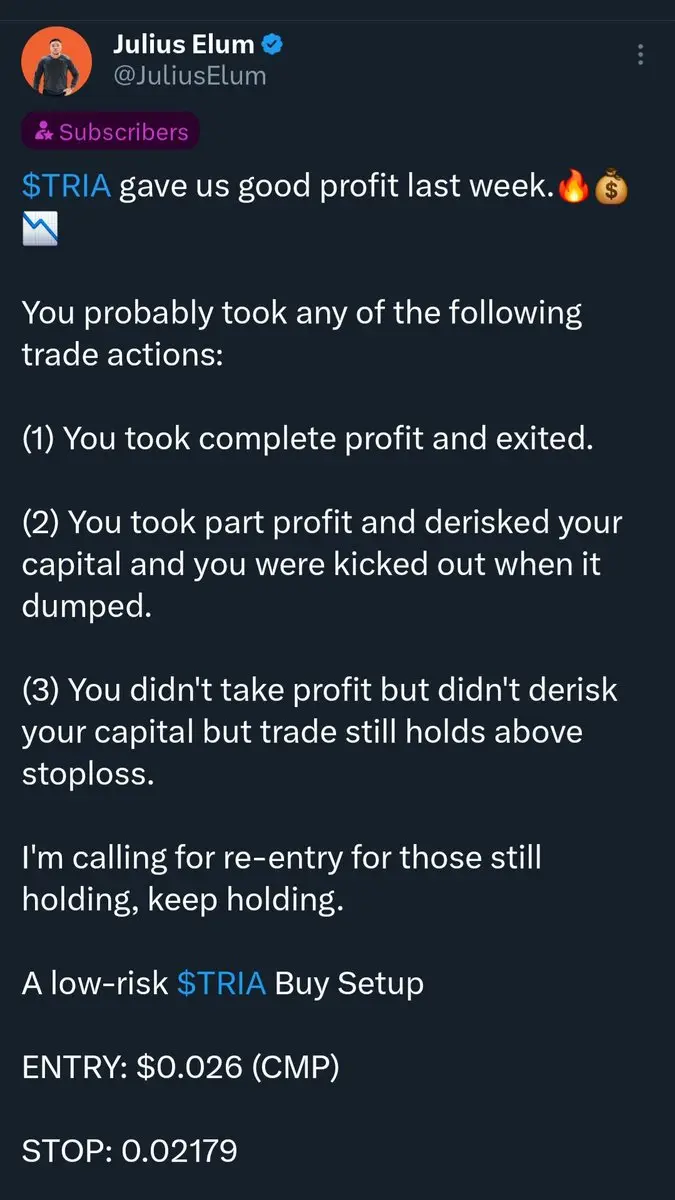Click the 'You probably took' sentence
Viewport: 675px width, 1200px height.
(302, 333)
